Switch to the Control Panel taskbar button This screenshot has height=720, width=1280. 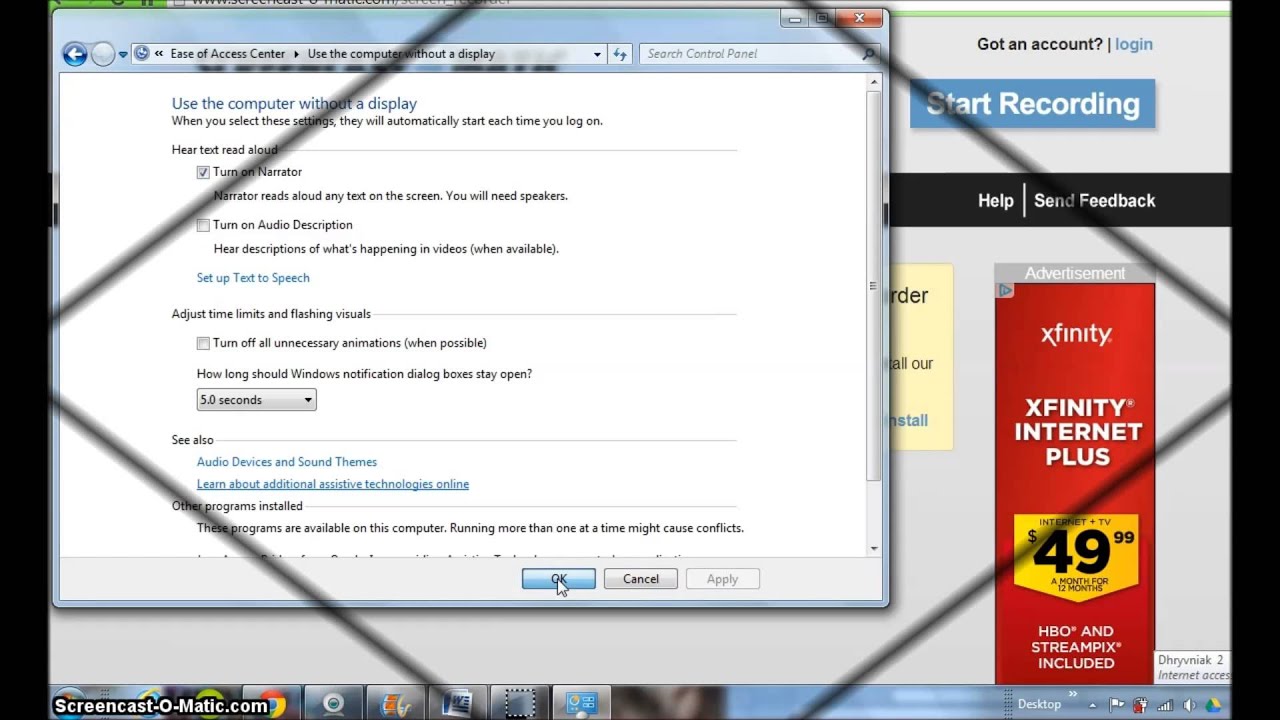581,704
